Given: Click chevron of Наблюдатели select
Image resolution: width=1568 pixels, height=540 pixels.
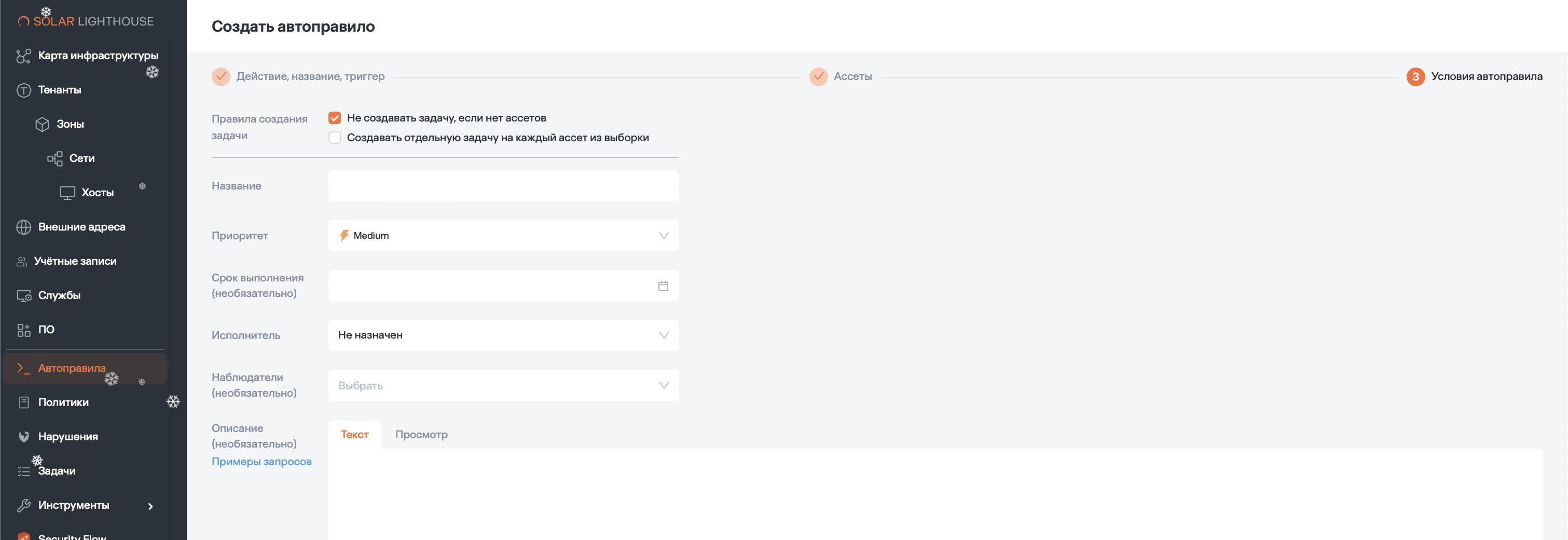Looking at the screenshot, I should 664,385.
